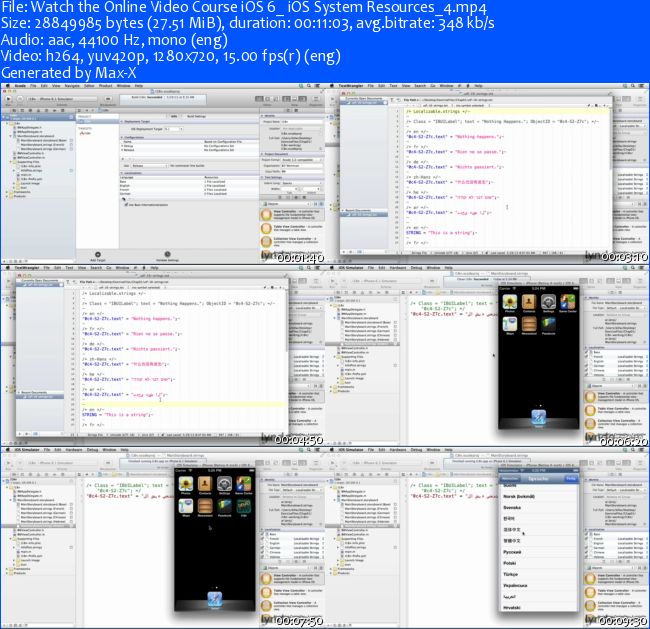Open Hardware menu in 00:06:20 simulator frame
Screen dimensions: 650x629
398,268
